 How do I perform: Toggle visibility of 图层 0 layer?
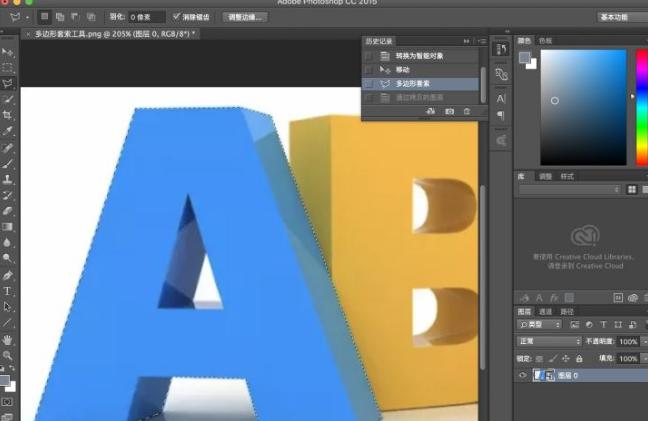click(x=522, y=375)
